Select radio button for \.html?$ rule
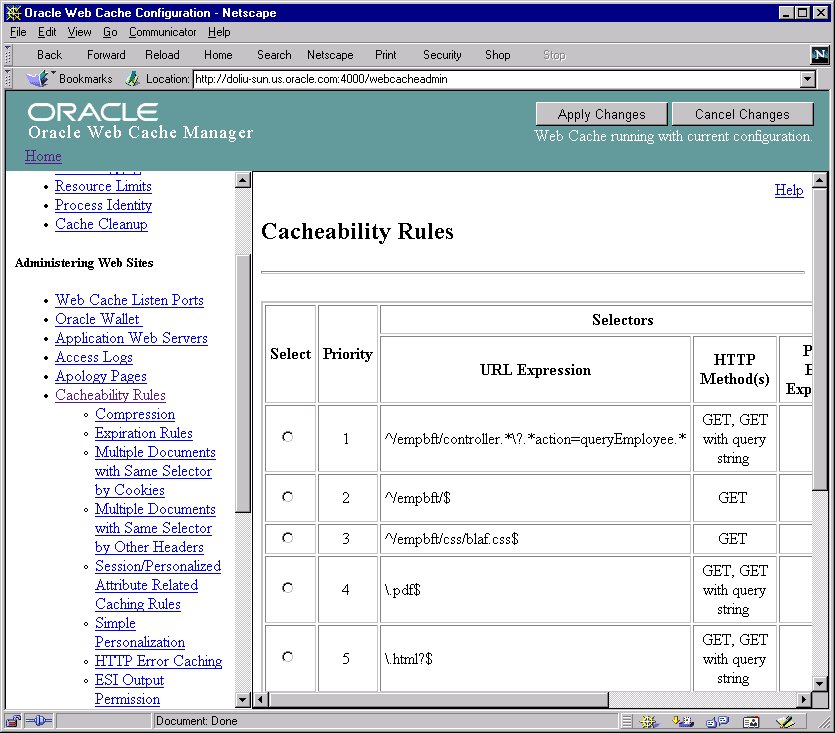Screen dimensions: 835x733 pyautogui.click(x=288, y=656)
